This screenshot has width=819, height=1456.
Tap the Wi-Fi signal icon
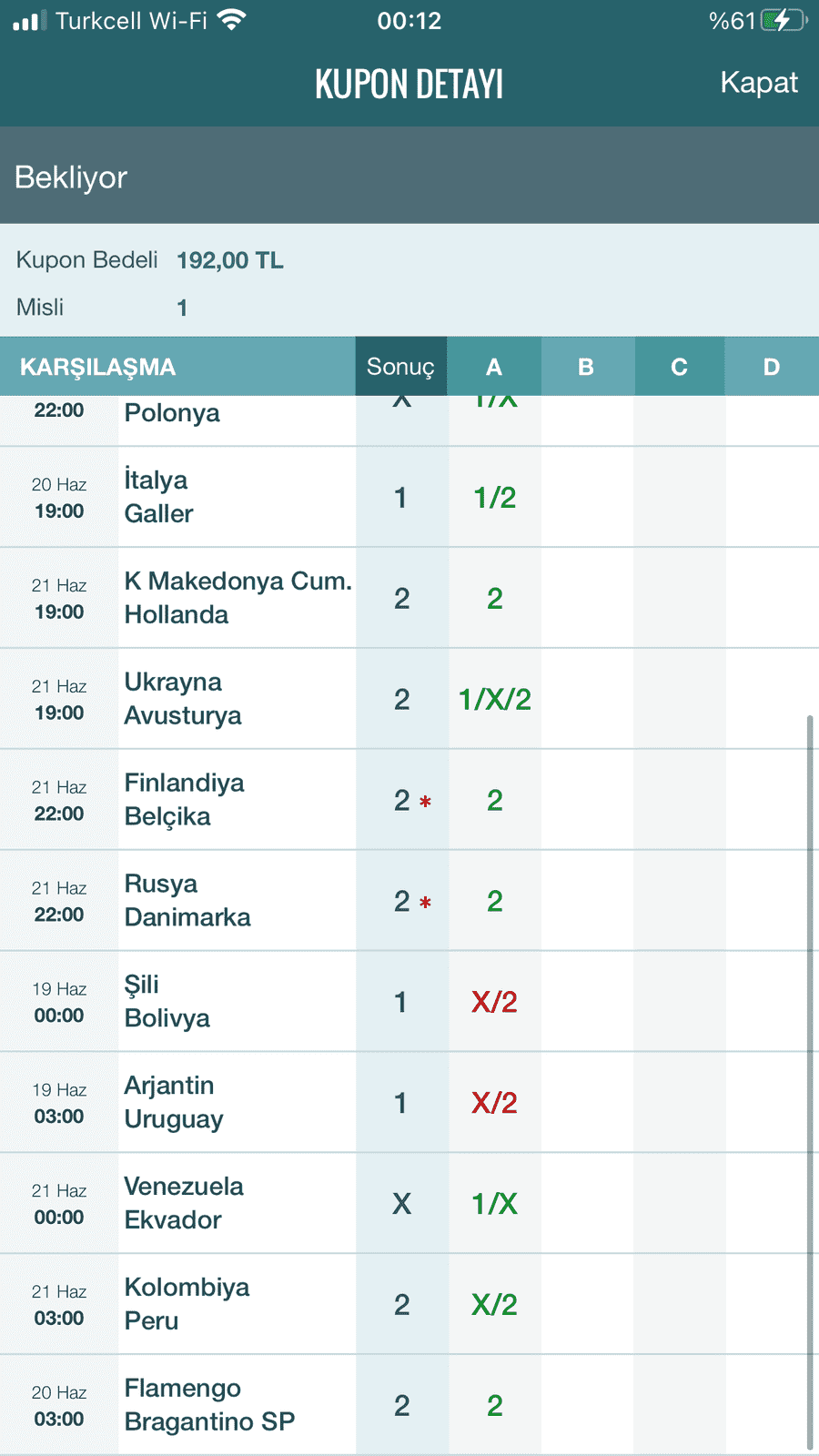[233, 19]
